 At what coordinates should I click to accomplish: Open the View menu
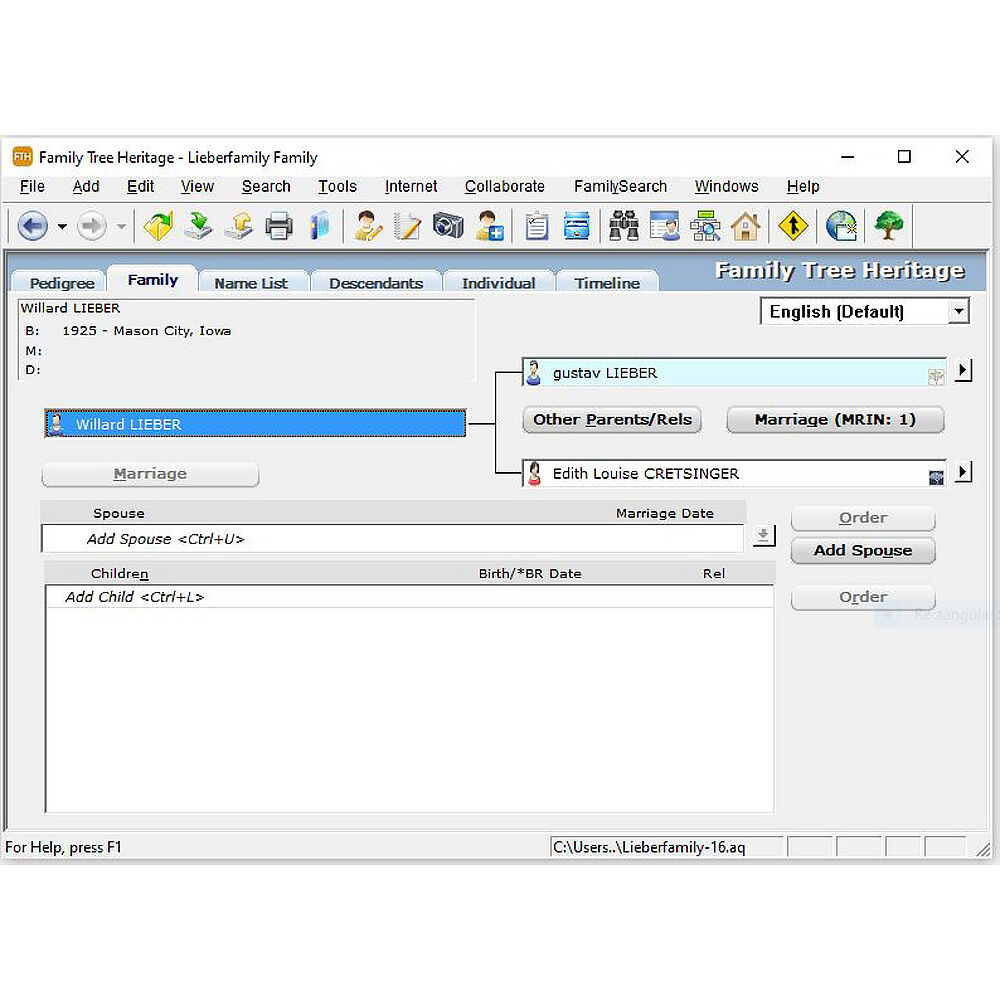click(x=197, y=186)
